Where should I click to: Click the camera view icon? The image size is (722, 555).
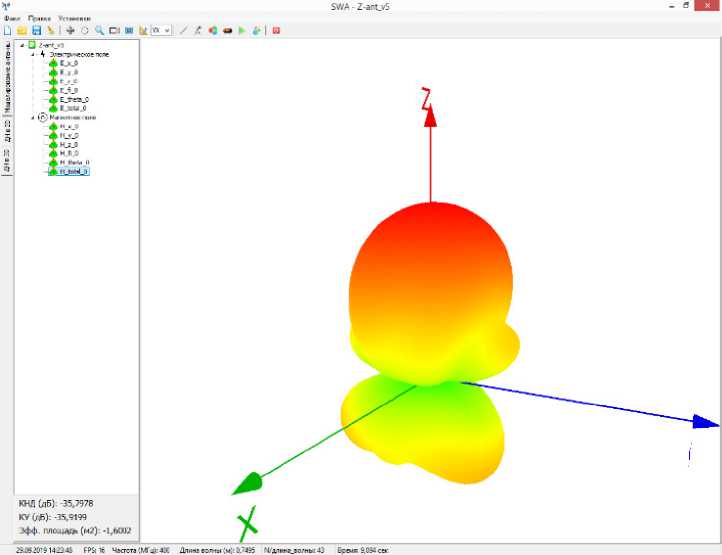(x=114, y=30)
